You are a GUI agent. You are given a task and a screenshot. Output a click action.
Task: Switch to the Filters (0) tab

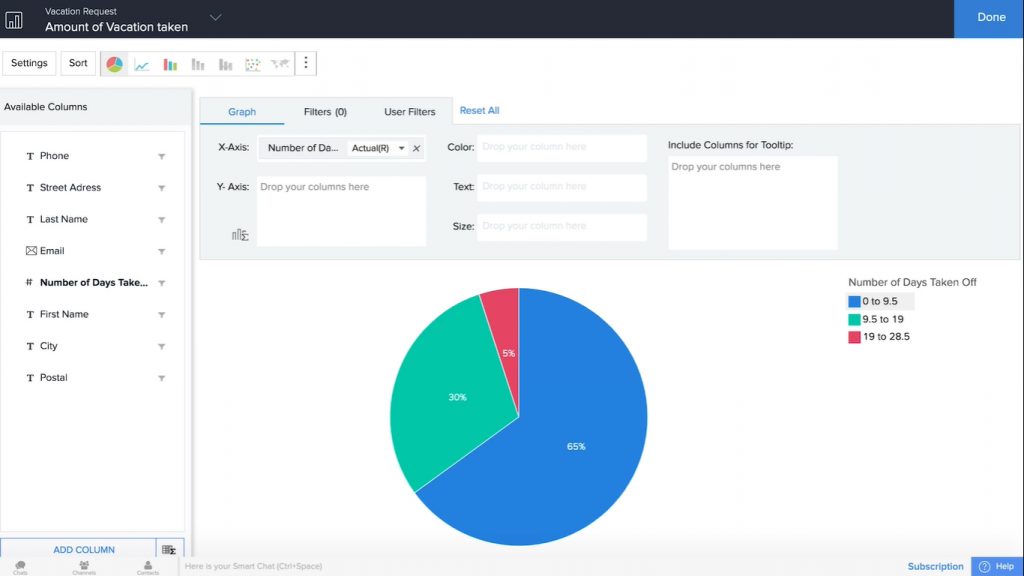click(x=325, y=112)
